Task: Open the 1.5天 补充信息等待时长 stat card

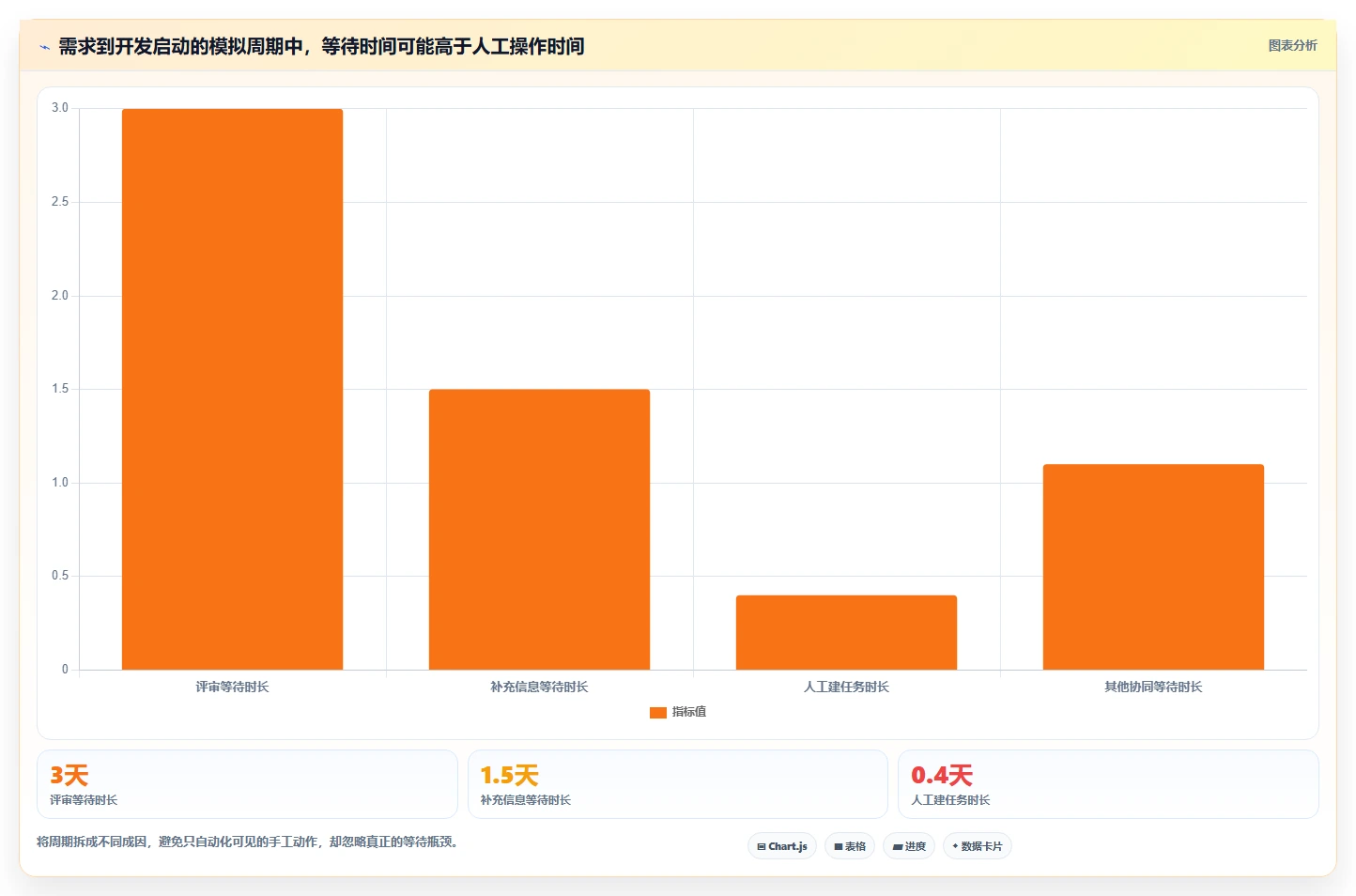Action: [x=678, y=784]
